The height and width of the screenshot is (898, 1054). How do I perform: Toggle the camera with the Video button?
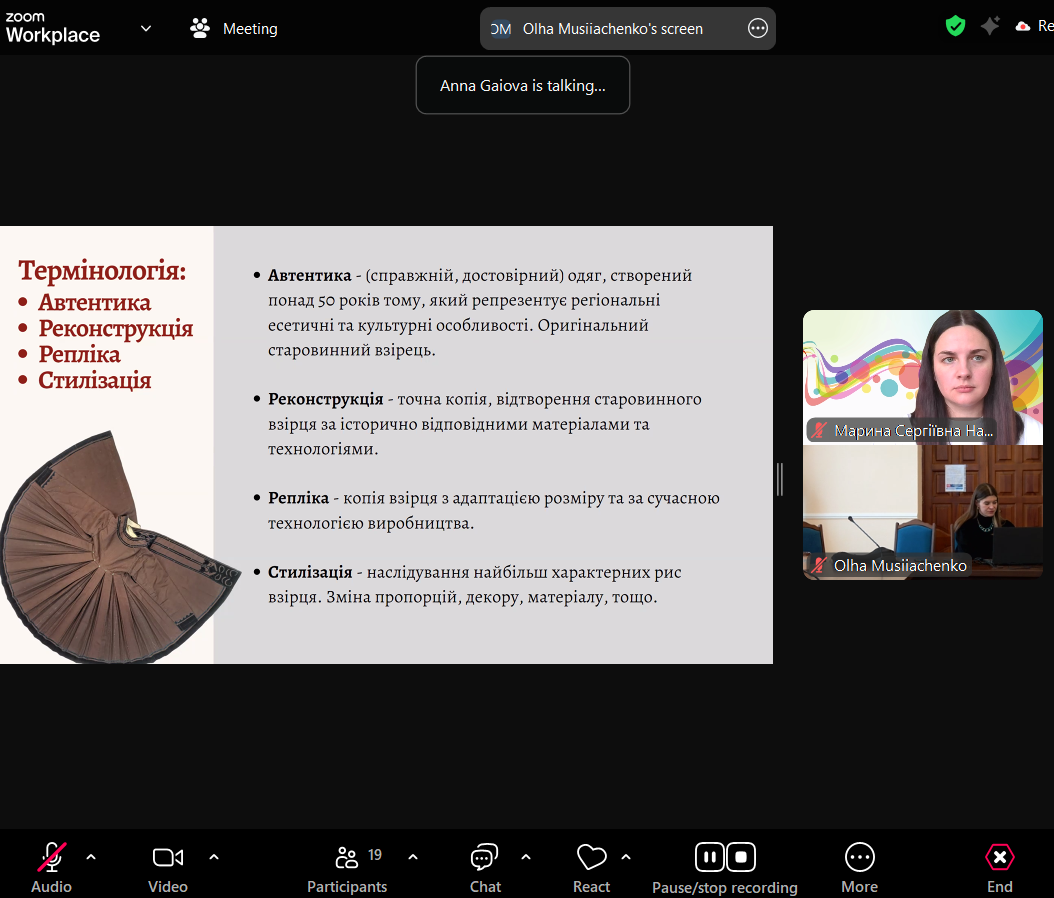167,857
